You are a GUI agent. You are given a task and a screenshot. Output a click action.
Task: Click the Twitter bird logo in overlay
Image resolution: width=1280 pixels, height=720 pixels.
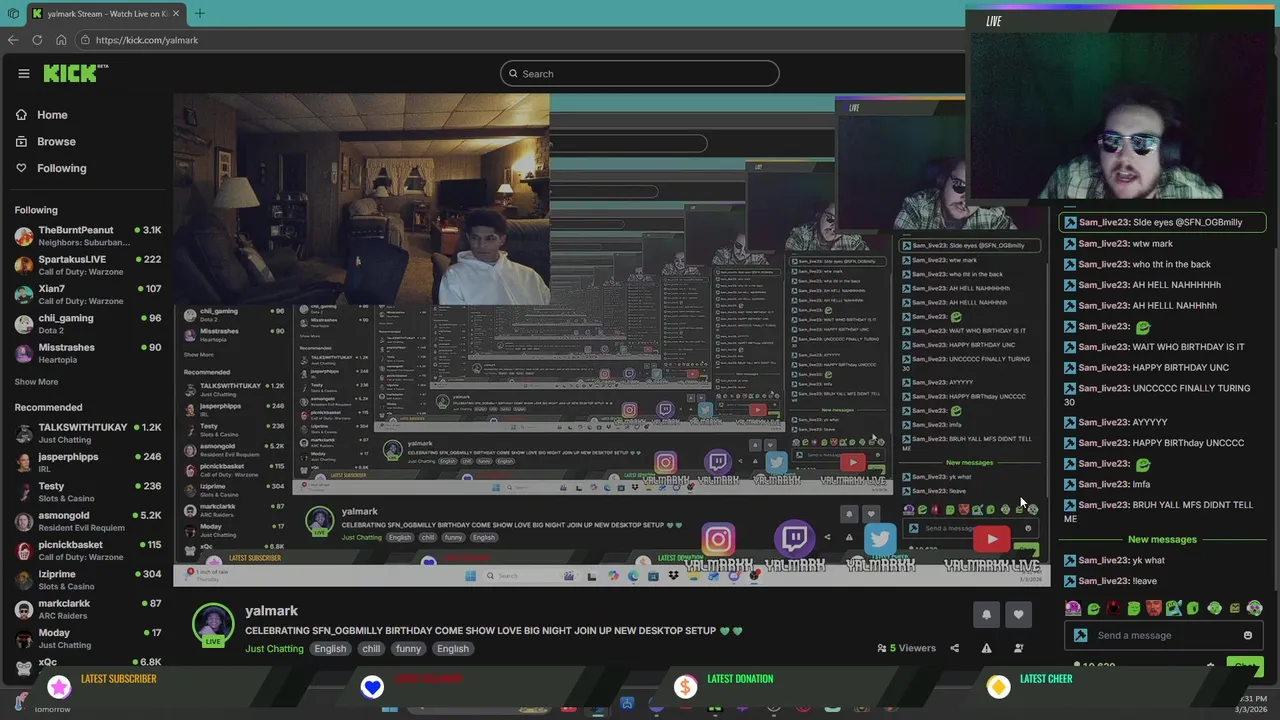879,539
